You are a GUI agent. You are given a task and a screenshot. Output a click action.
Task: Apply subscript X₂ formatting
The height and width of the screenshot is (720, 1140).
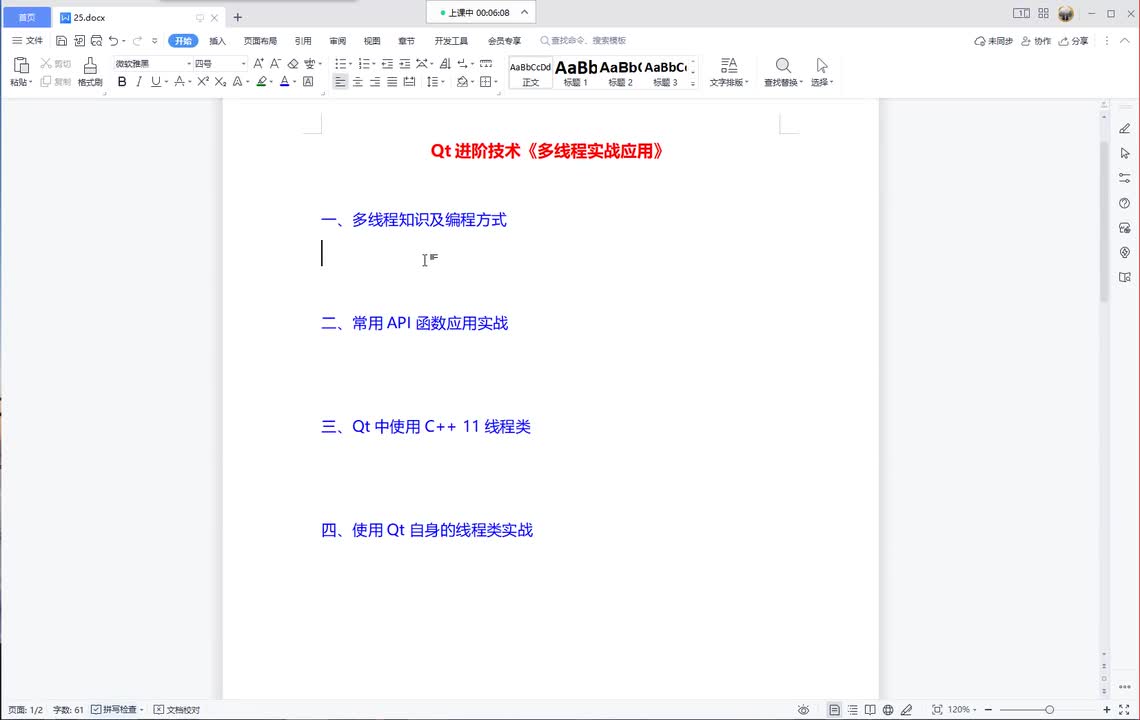pos(220,81)
